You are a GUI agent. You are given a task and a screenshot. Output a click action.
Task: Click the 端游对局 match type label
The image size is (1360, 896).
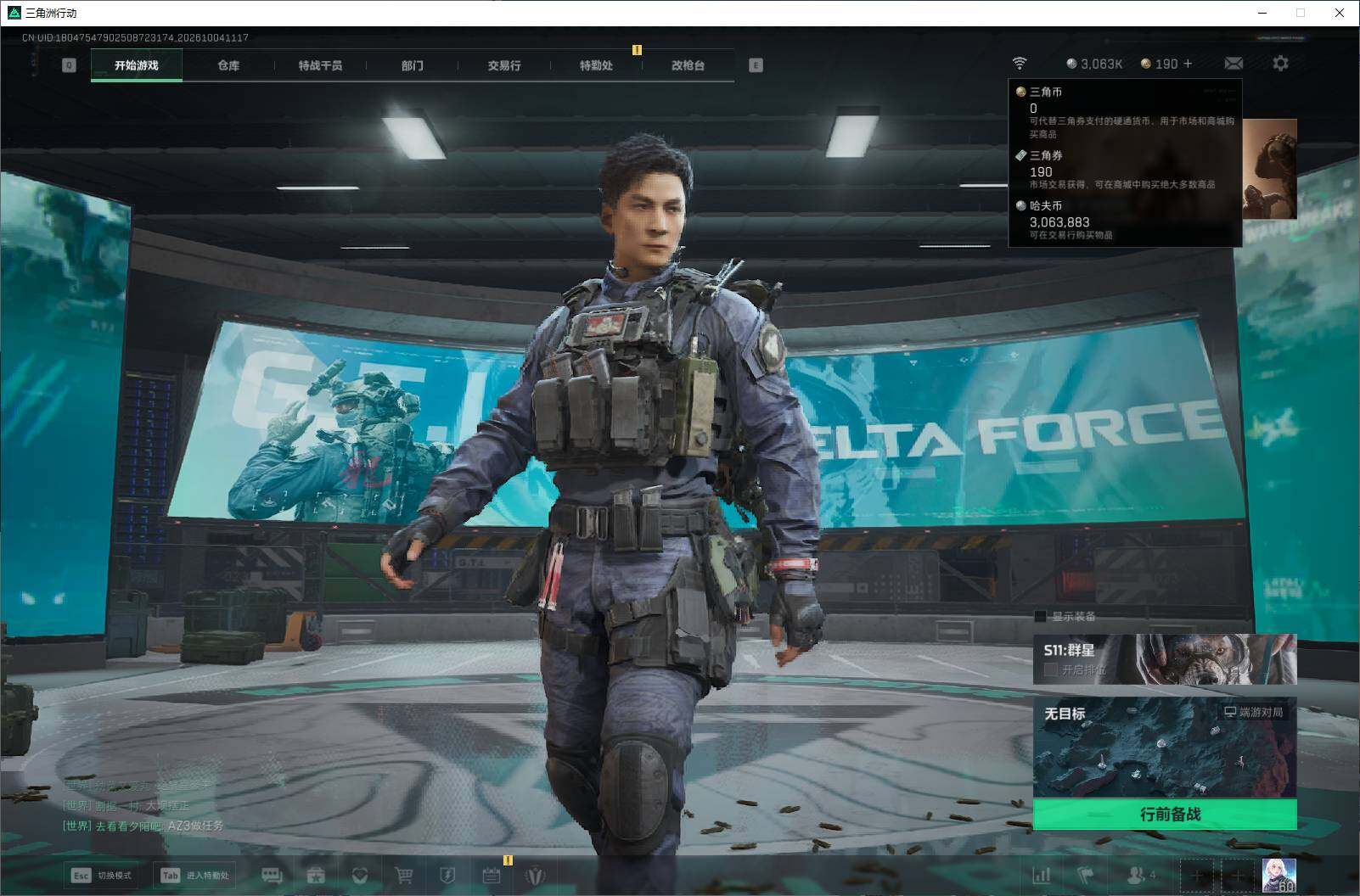tap(1253, 712)
